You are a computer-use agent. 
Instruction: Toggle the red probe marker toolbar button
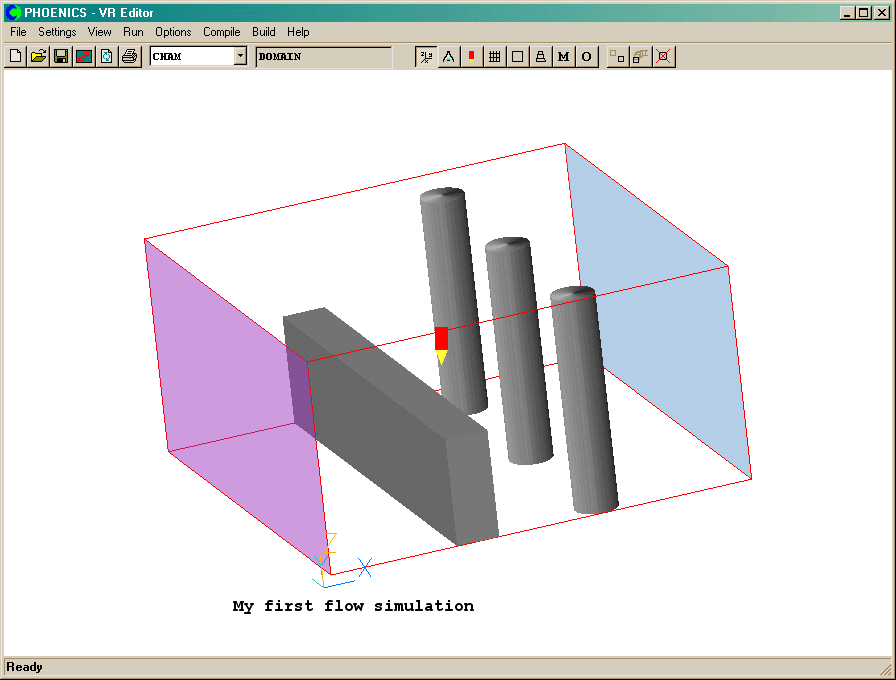pos(471,57)
